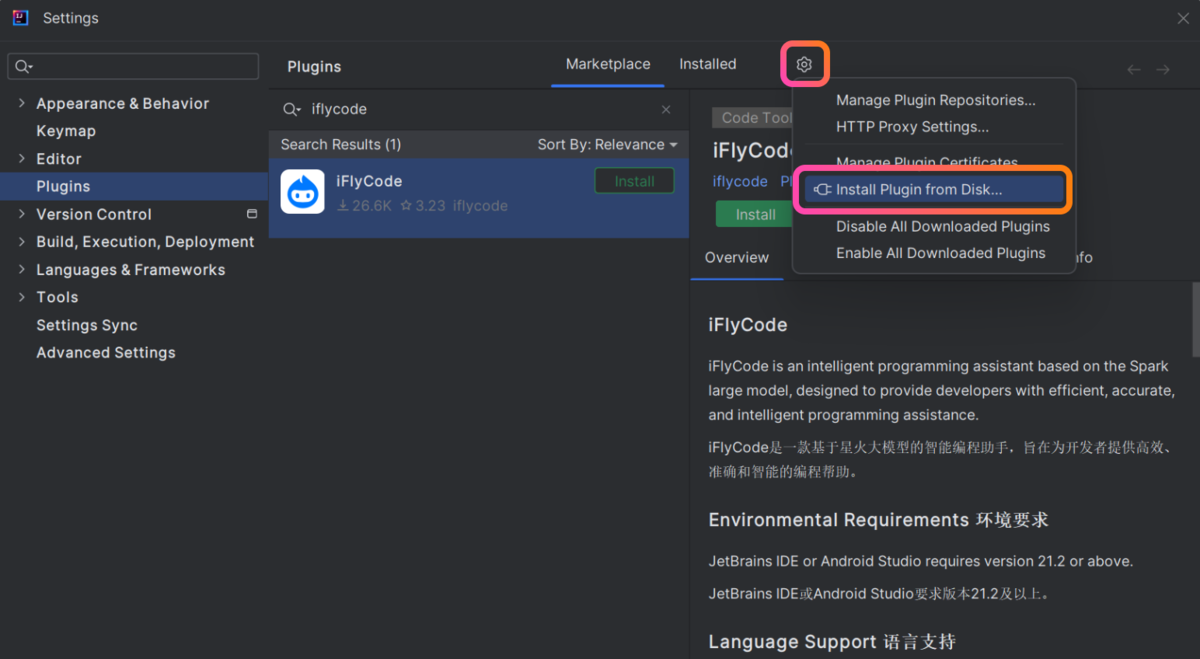1200x659 pixels.
Task: Click the settings search magnifier icon
Action: click(x=23, y=67)
